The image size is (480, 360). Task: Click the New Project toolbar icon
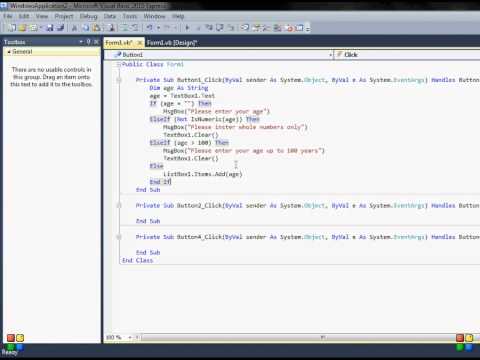pyautogui.click(x=12, y=28)
